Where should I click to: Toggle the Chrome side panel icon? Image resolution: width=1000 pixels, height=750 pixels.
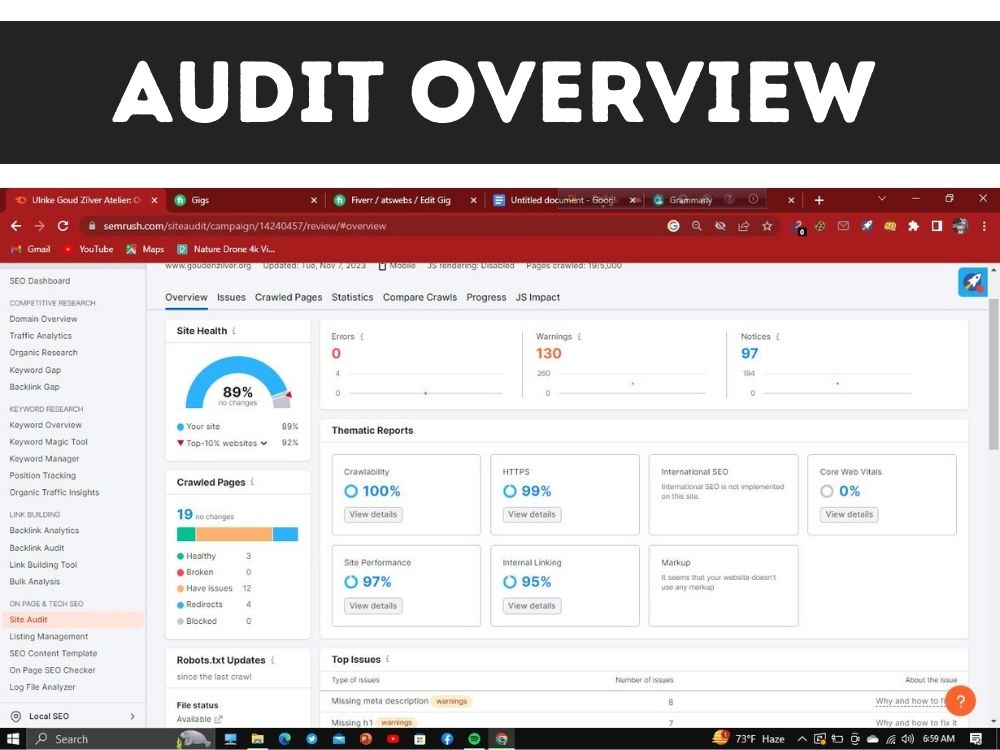(936, 226)
